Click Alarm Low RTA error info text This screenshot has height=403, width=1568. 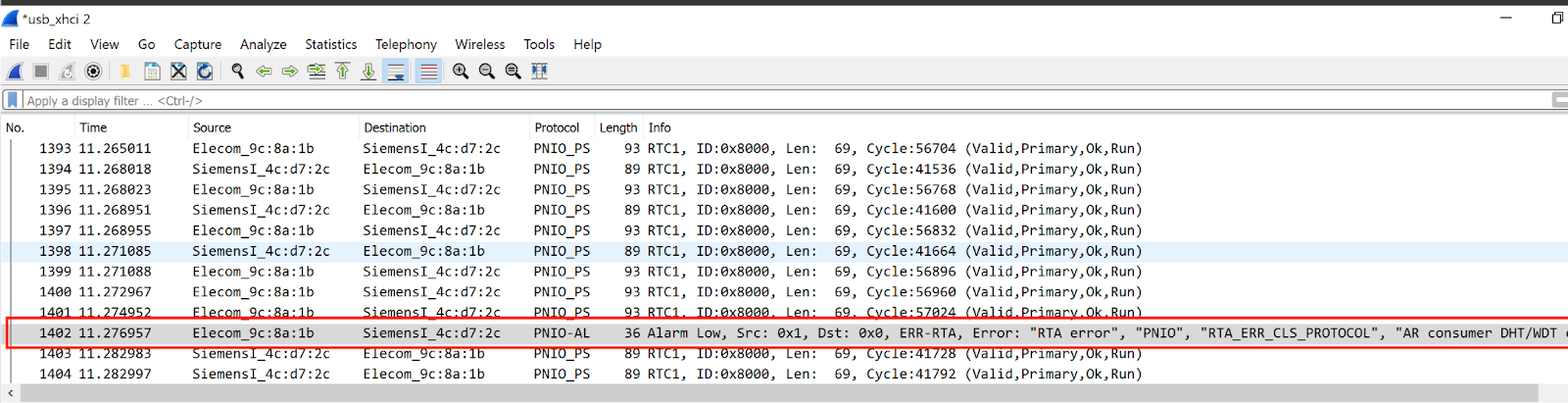pos(1107,333)
